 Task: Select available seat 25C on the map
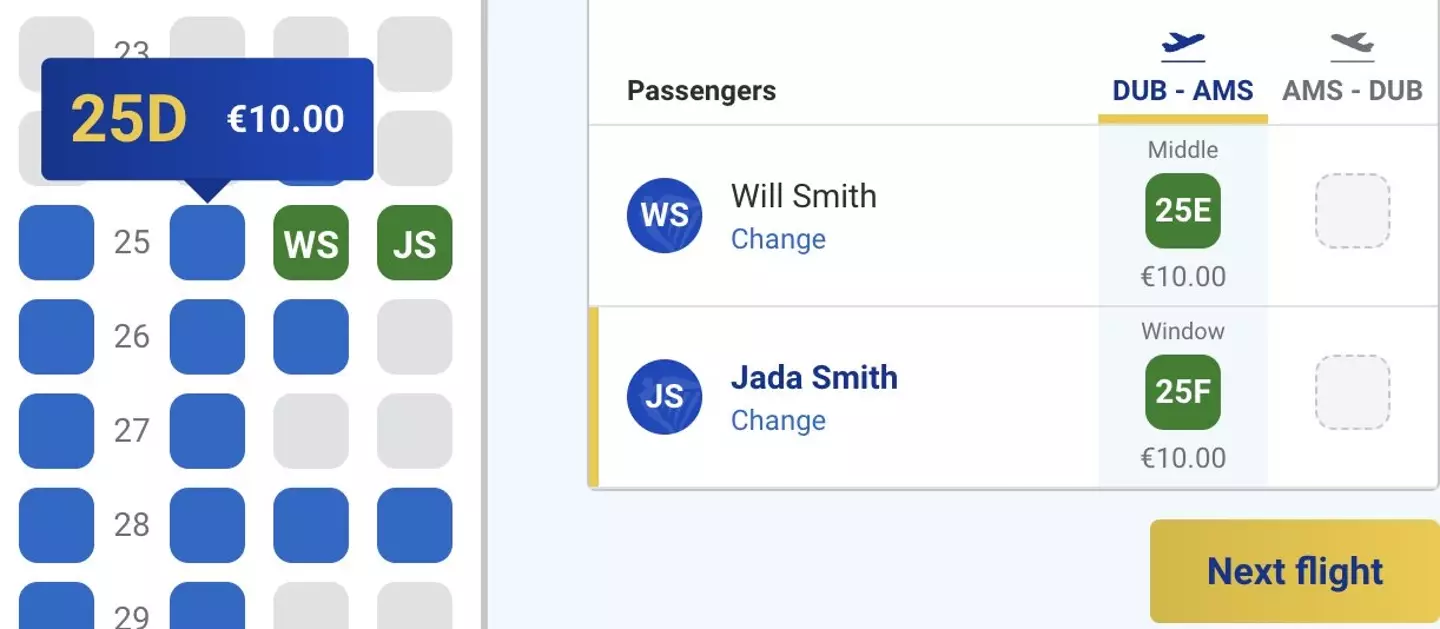tap(56, 243)
